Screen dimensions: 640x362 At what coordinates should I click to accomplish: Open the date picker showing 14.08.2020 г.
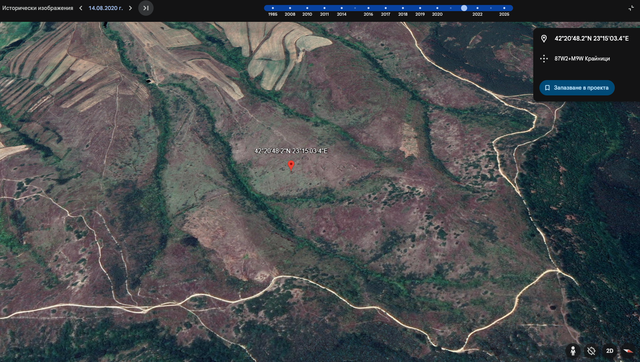(105, 8)
